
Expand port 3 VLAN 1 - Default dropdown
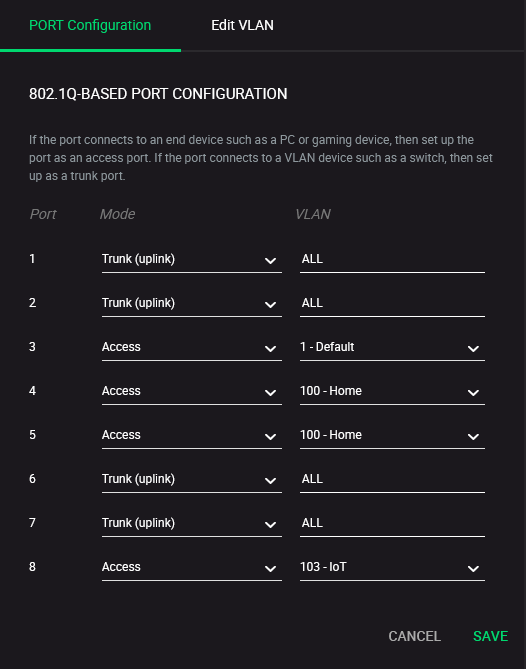pos(392,347)
